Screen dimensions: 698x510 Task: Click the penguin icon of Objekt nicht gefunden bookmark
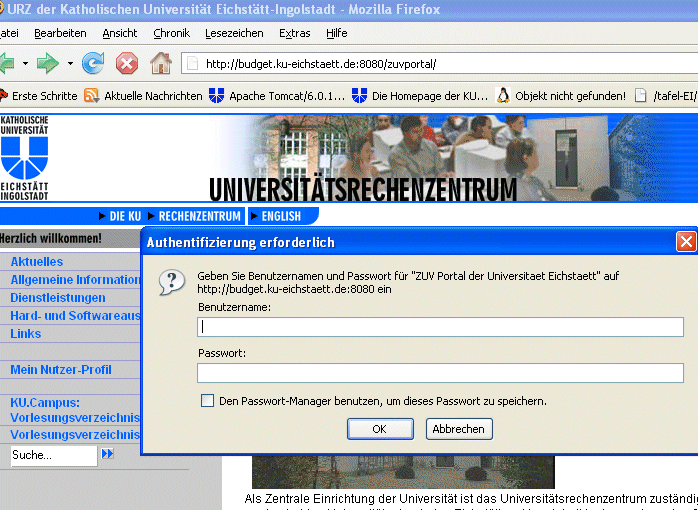point(503,95)
